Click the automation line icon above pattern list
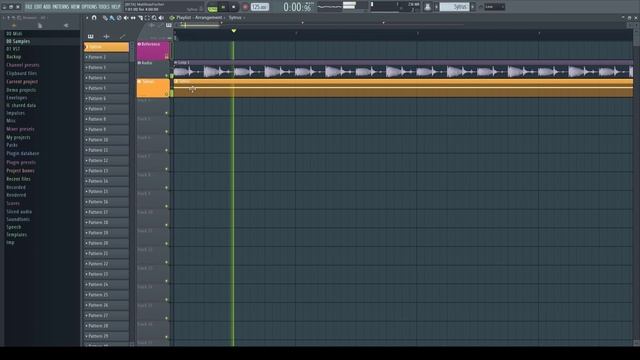 coord(122,36)
